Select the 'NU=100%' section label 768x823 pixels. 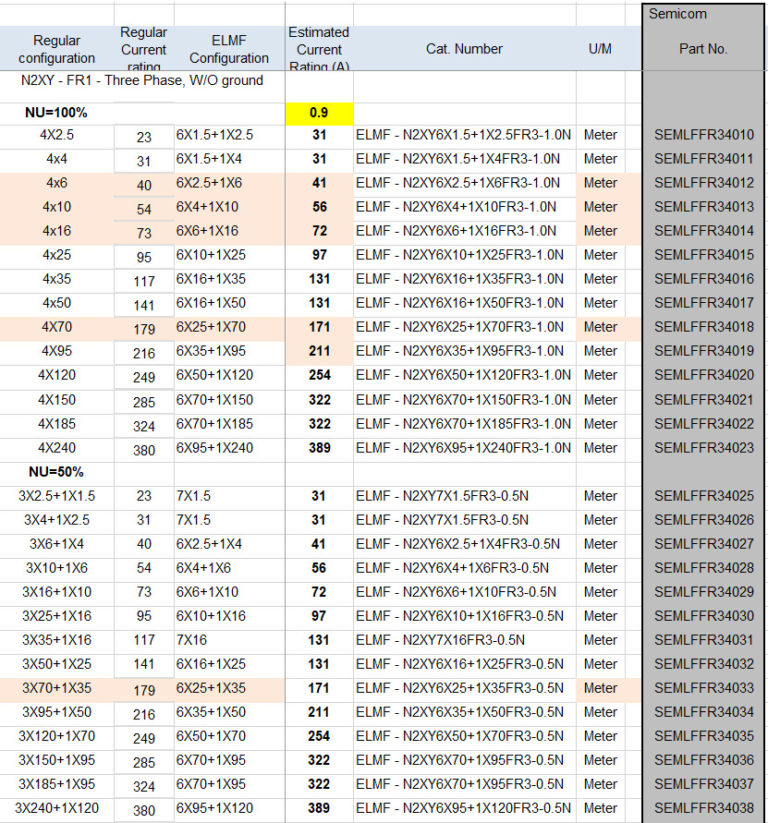coord(56,113)
